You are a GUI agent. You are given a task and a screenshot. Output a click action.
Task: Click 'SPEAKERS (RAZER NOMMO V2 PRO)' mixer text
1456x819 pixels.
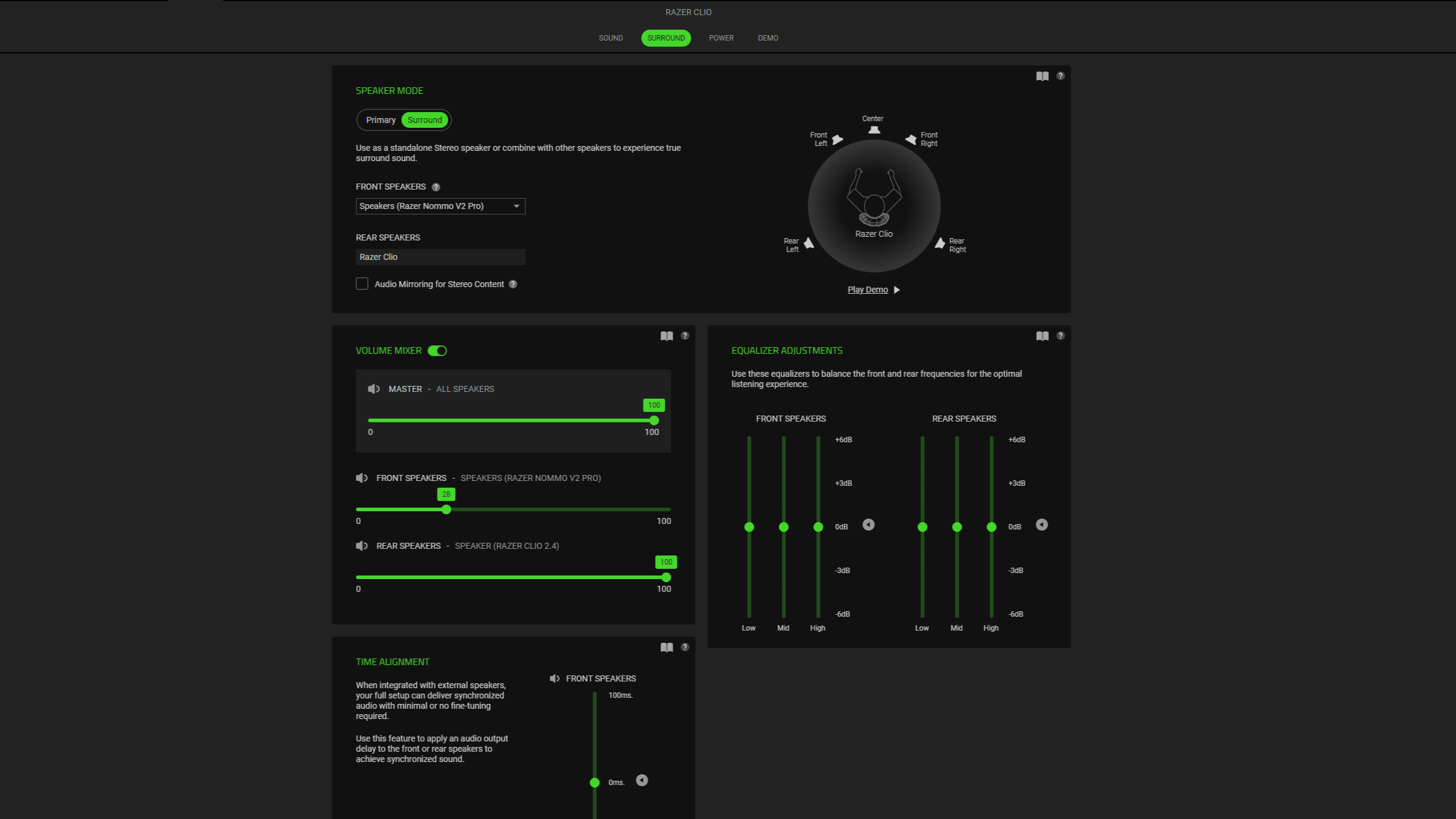pyautogui.click(x=531, y=478)
